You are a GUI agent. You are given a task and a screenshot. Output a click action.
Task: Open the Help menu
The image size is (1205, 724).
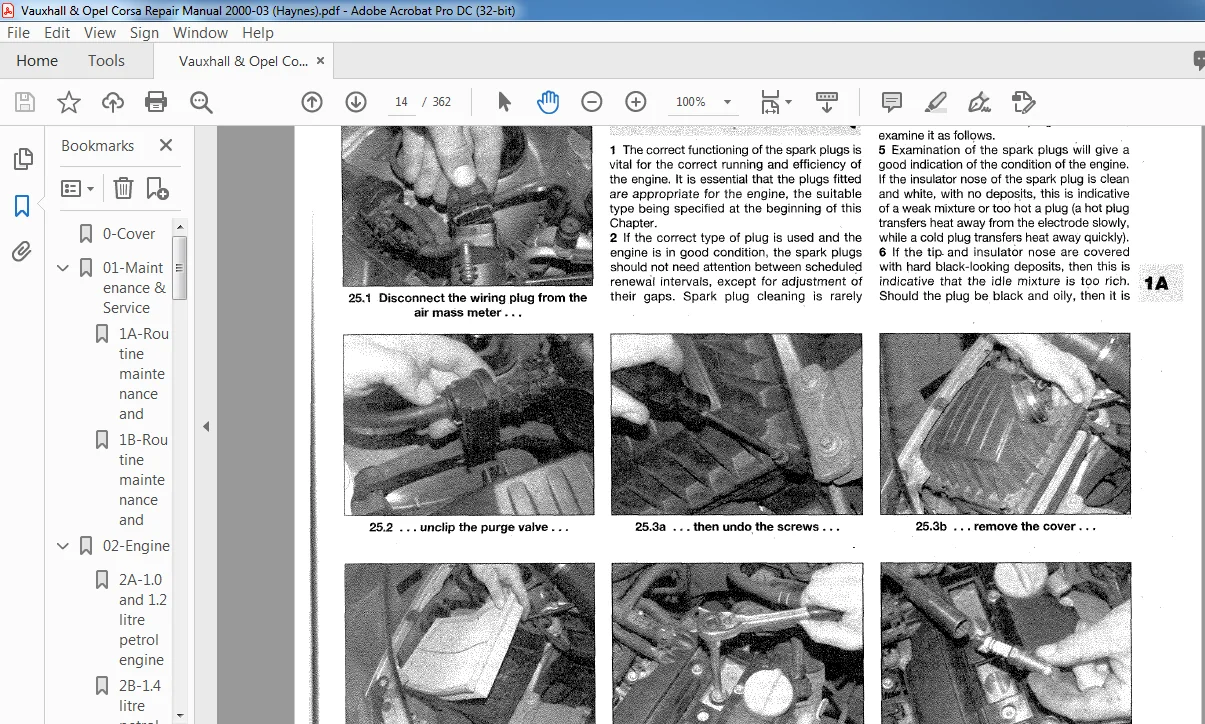(x=258, y=32)
